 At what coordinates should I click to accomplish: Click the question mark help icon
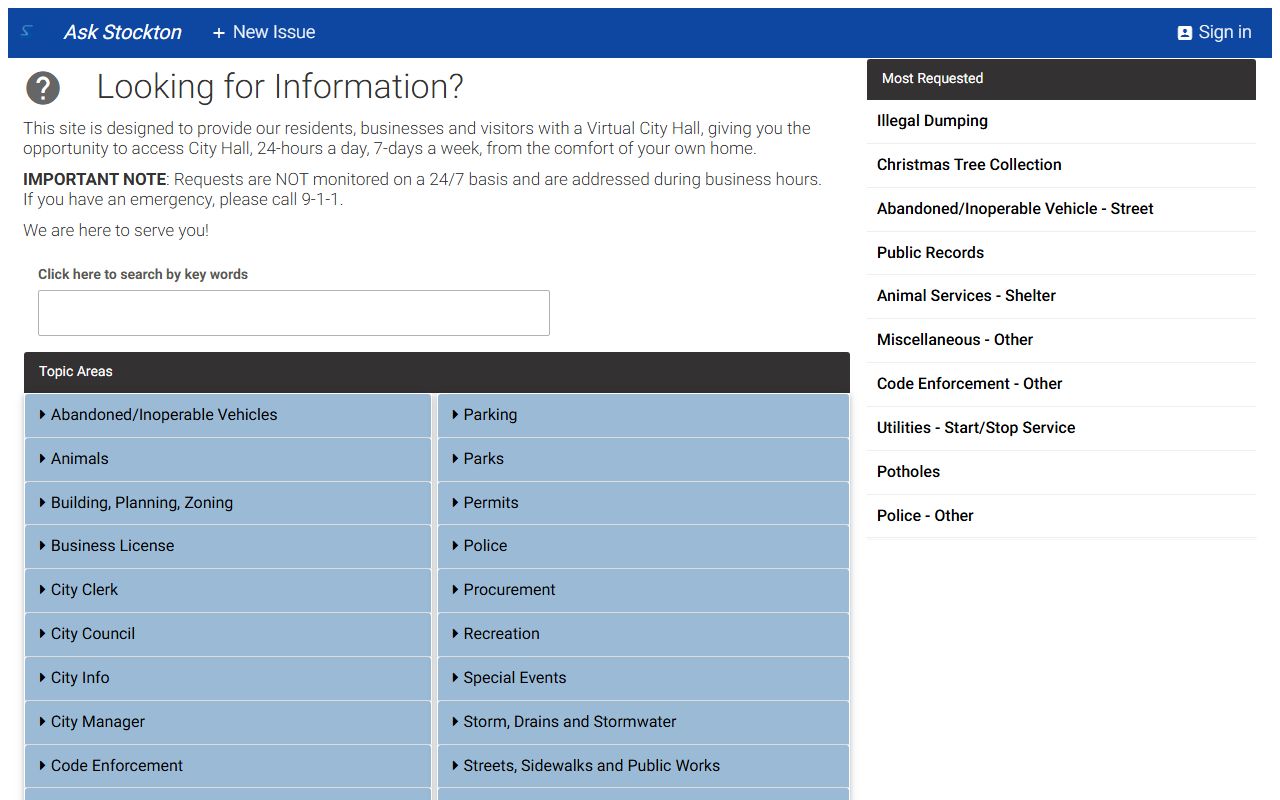[x=43, y=88]
